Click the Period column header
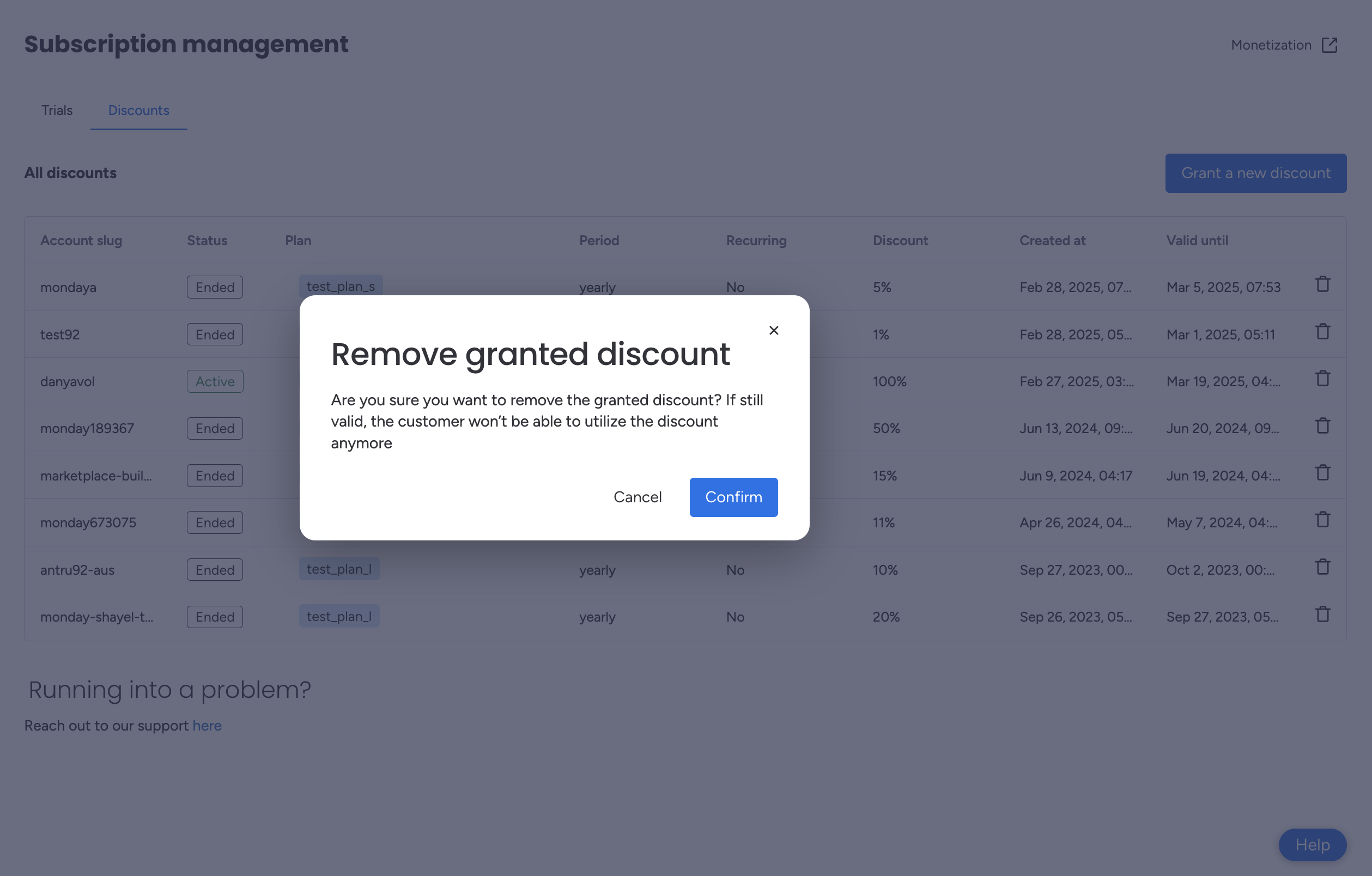The width and height of the screenshot is (1372, 876). (599, 240)
